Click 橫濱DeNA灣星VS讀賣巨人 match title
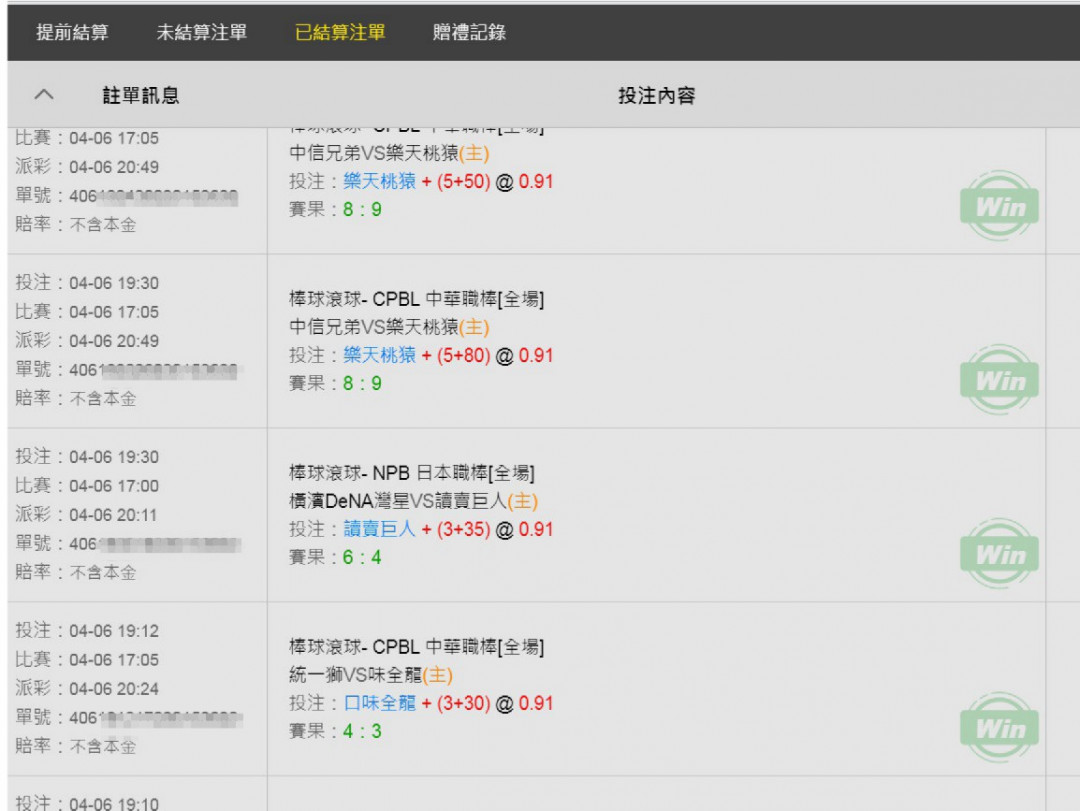This screenshot has height=811, width=1080. point(413,501)
